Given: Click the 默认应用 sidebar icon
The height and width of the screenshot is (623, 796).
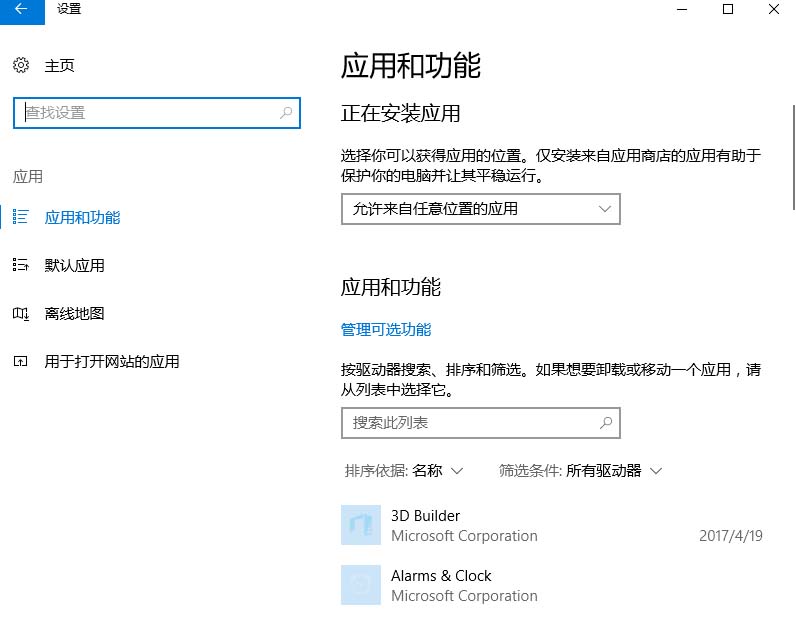Looking at the screenshot, I should point(20,265).
